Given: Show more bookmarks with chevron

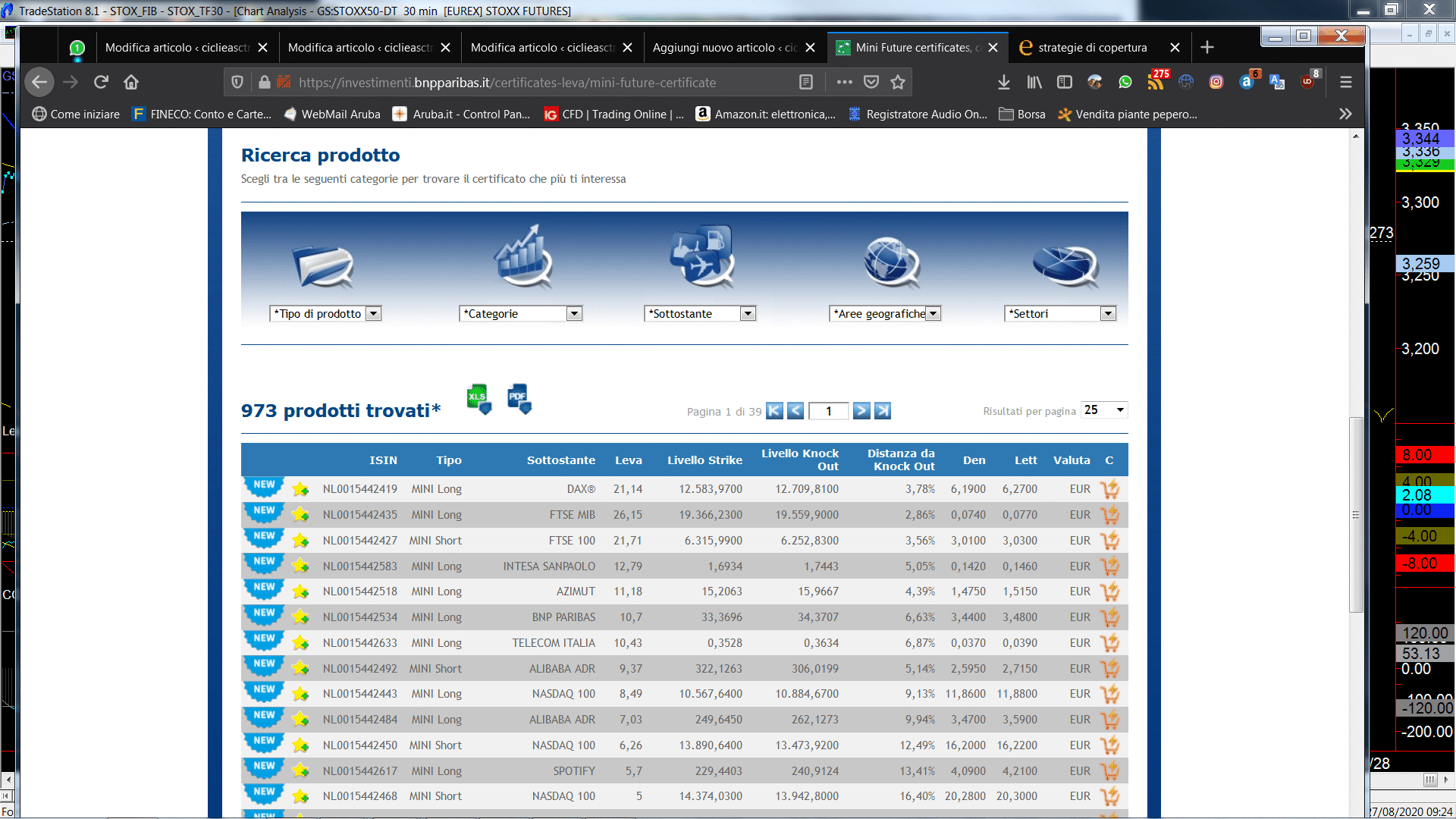Looking at the screenshot, I should pos(1345,114).
